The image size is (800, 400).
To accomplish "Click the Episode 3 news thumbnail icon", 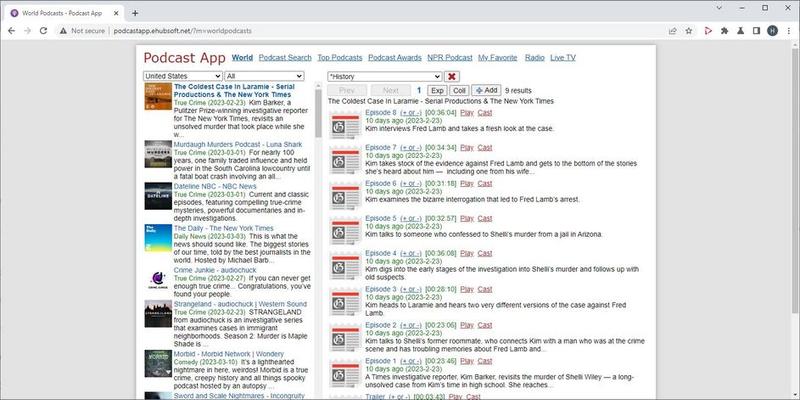I will coord(345,302).
